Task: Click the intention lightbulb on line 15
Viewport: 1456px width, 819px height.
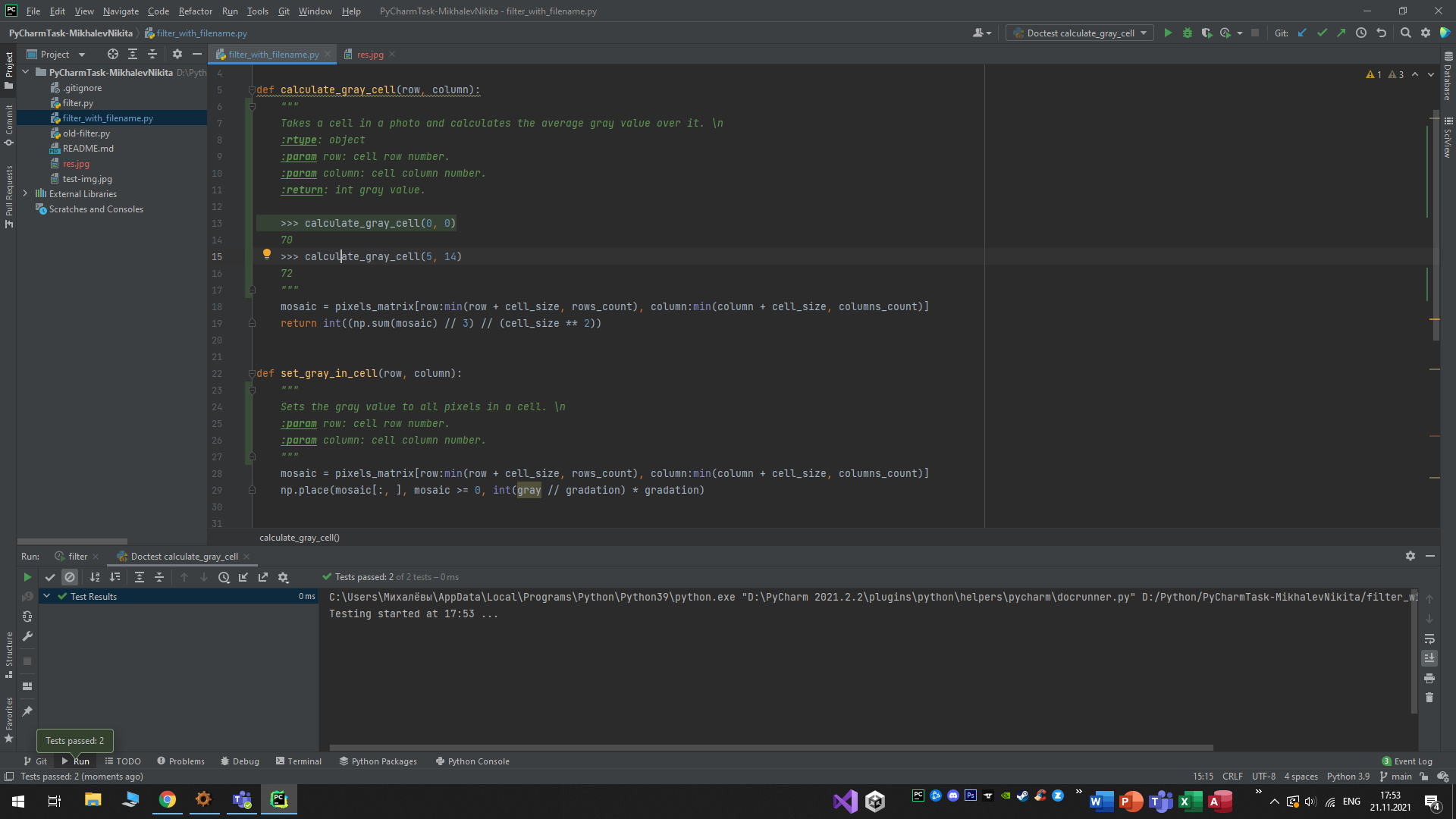Action: pyautogui.click(x=266, y=254)
